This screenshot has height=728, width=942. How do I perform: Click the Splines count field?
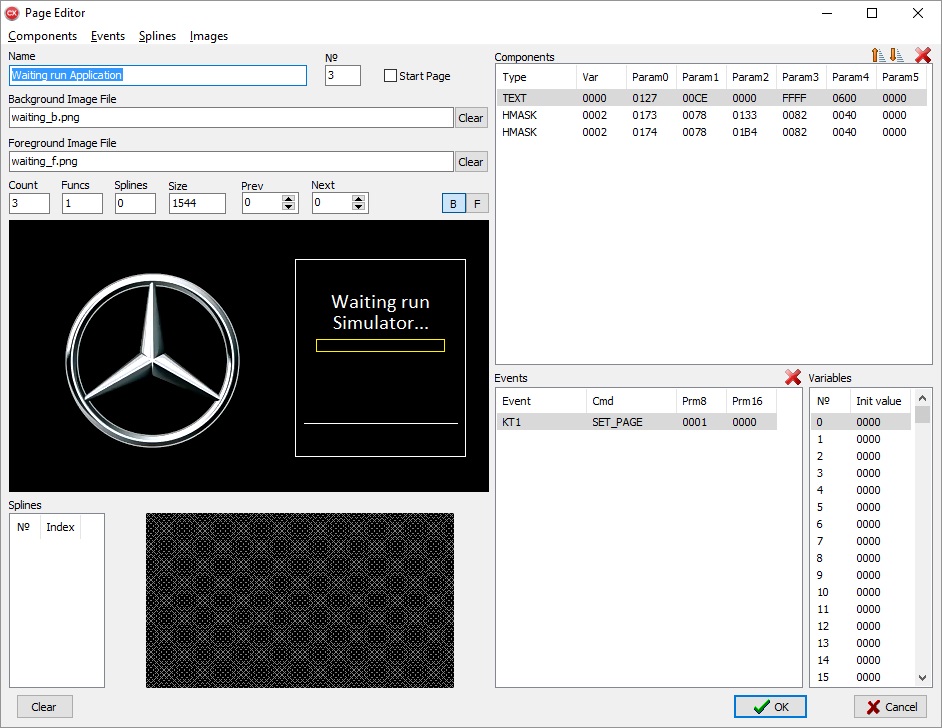coord(135,203)
